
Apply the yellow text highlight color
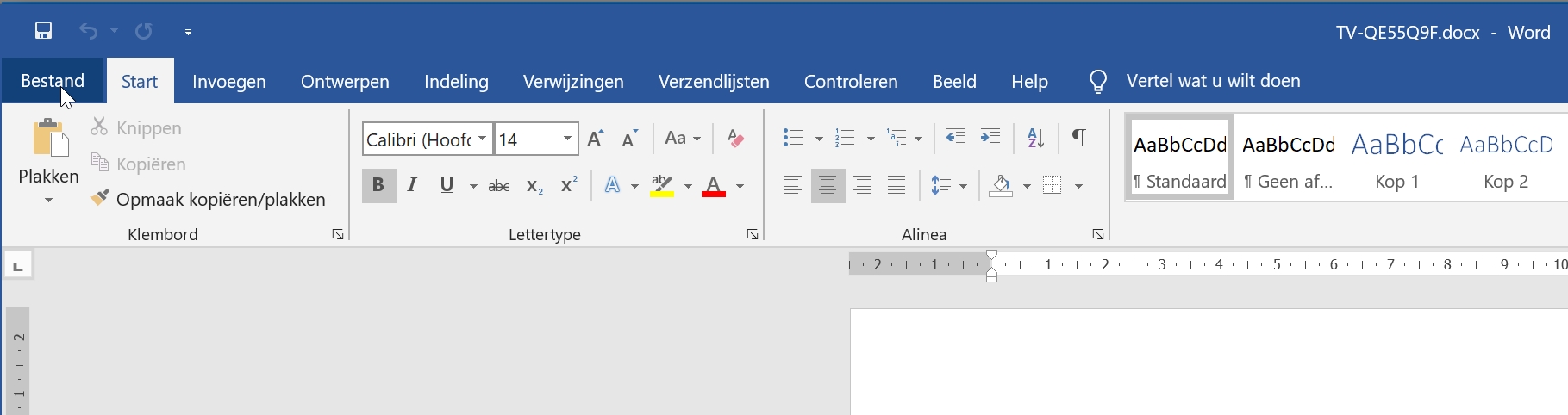click(x=662, y=186)
